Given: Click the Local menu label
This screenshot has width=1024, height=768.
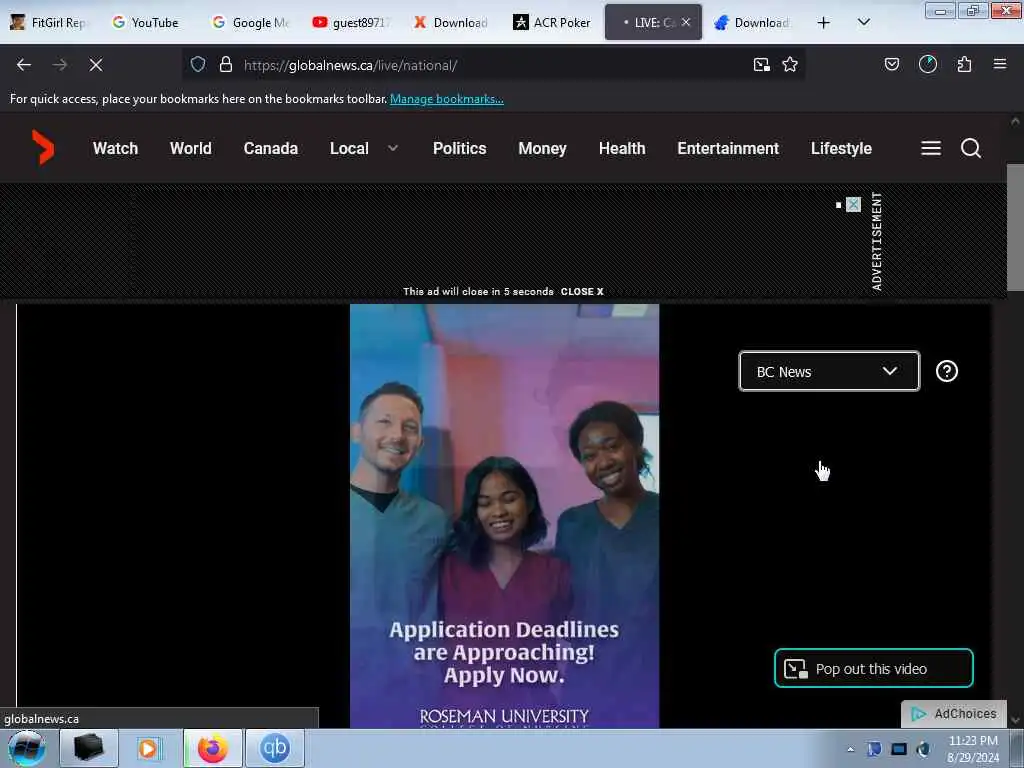Looking at the screenshot, I should pos(349,148).
